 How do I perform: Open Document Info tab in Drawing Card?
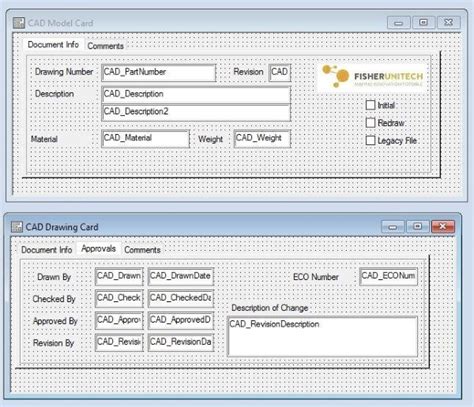[47, 250]
